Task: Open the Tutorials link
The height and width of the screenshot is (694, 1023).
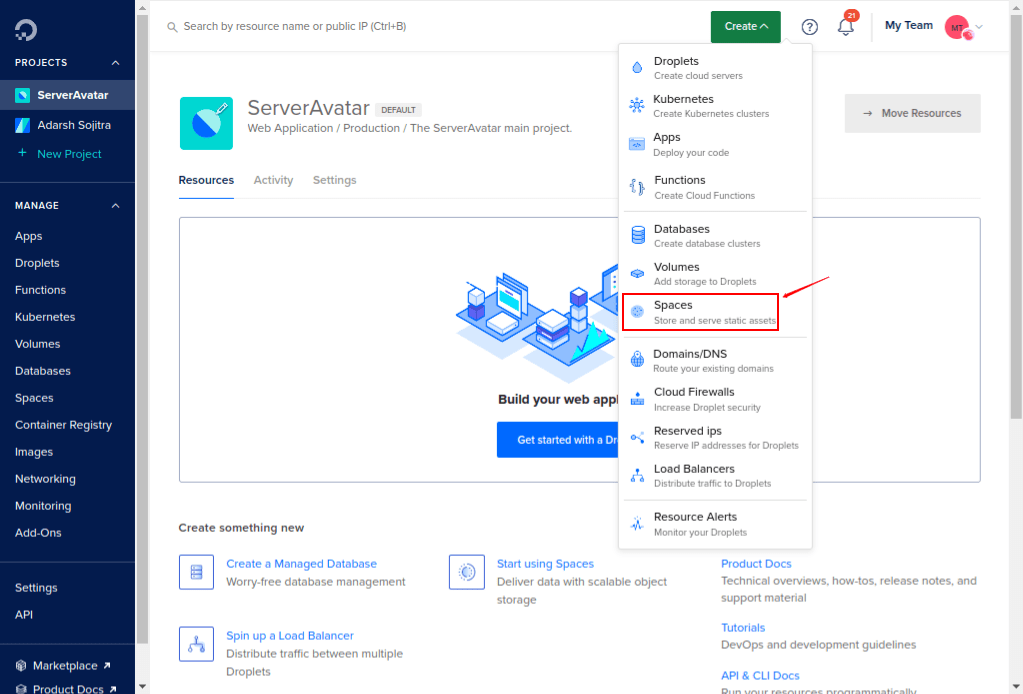Action: 743,627
